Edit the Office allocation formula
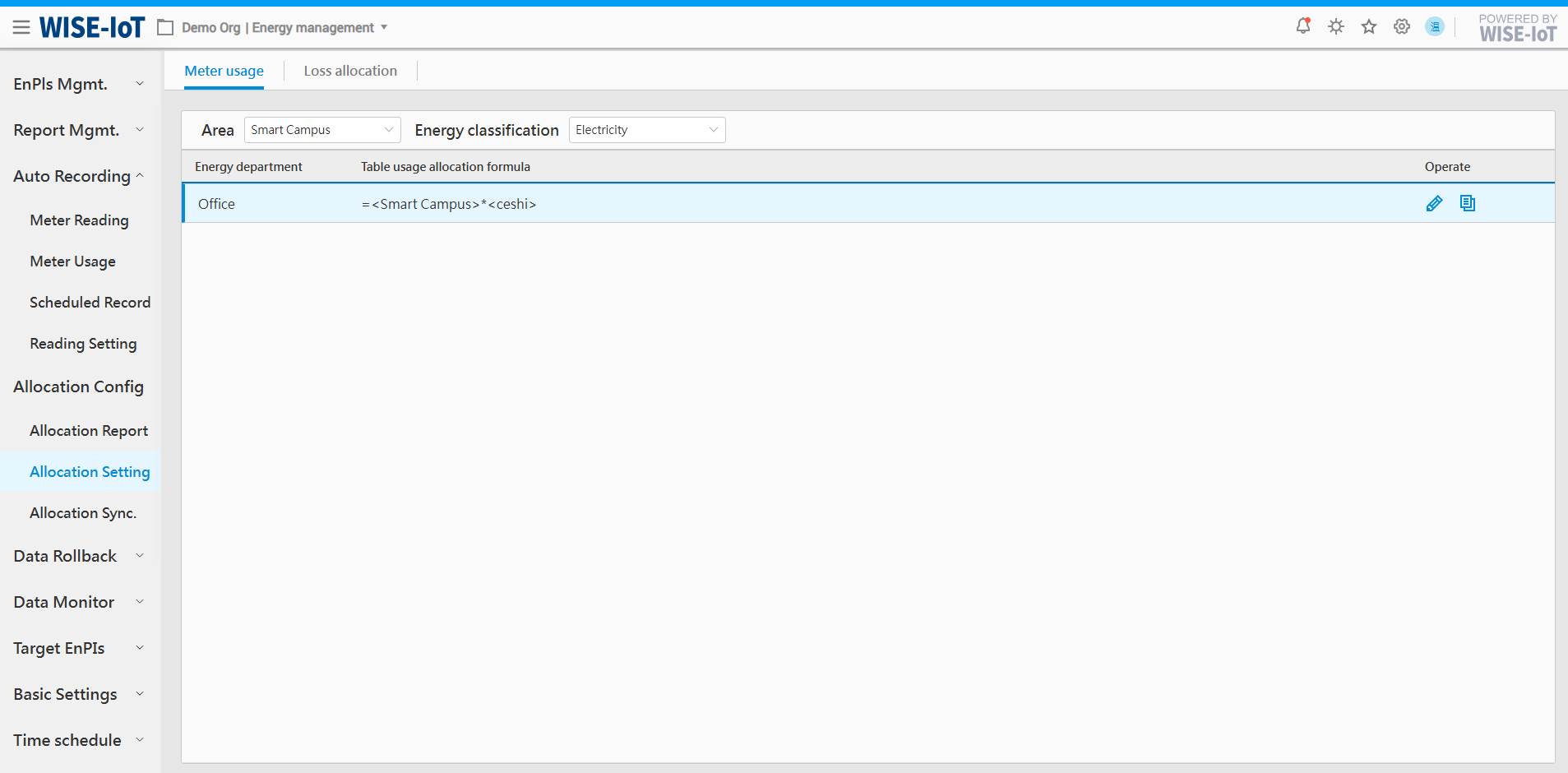 1434,204
